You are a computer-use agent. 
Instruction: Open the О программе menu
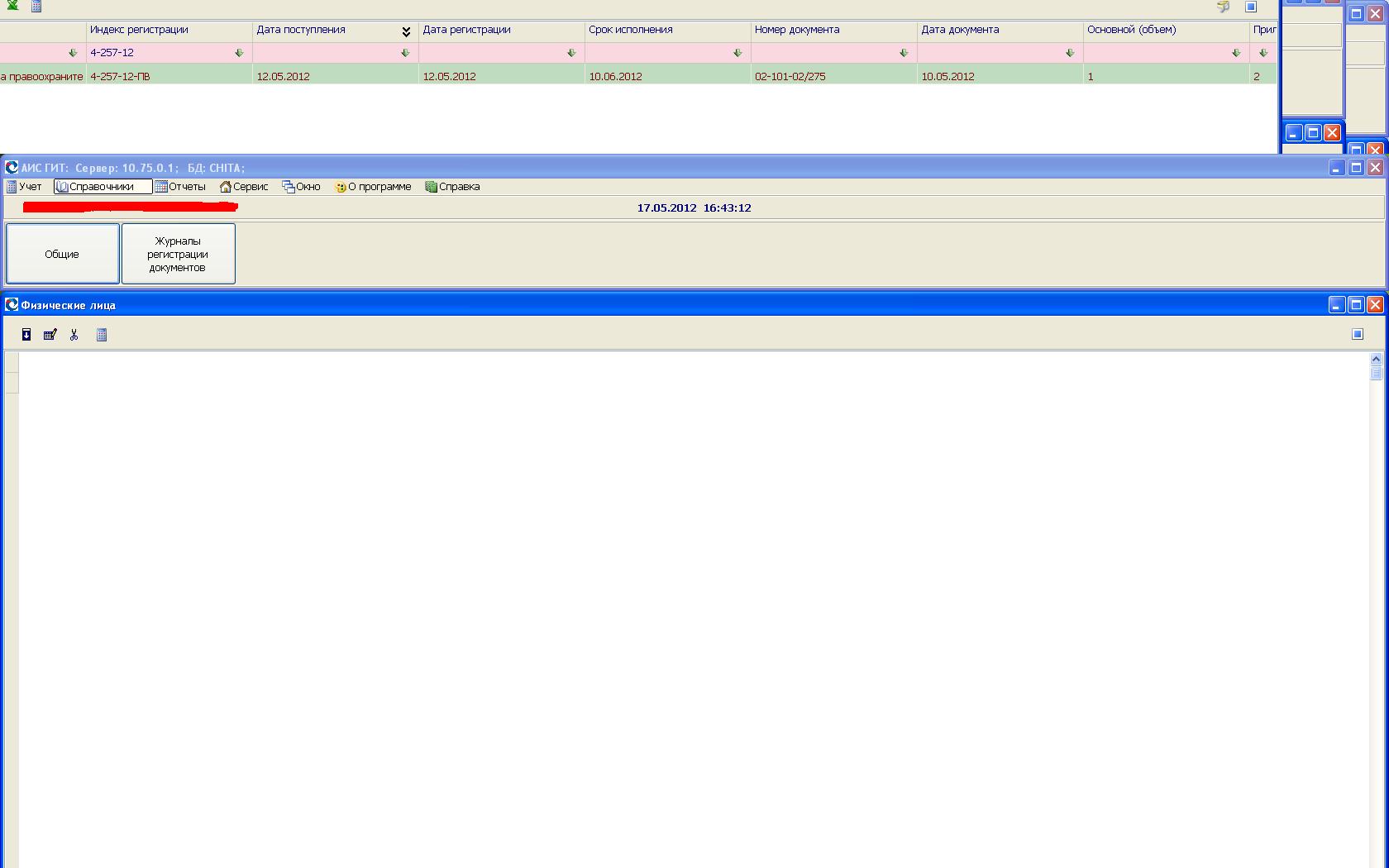click(x=373, y=187)
